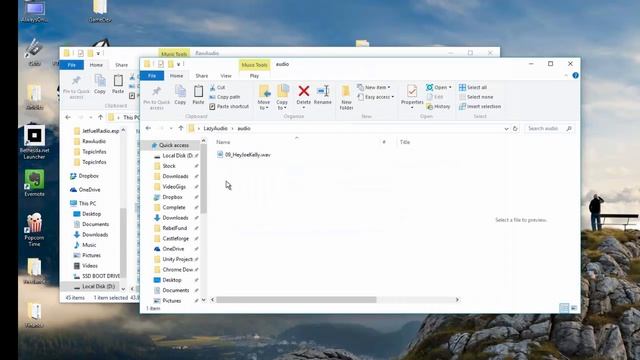Screen dimensions: 640x360
Task: Open address bar history dropdown
Action: click(x=506, y=128)
